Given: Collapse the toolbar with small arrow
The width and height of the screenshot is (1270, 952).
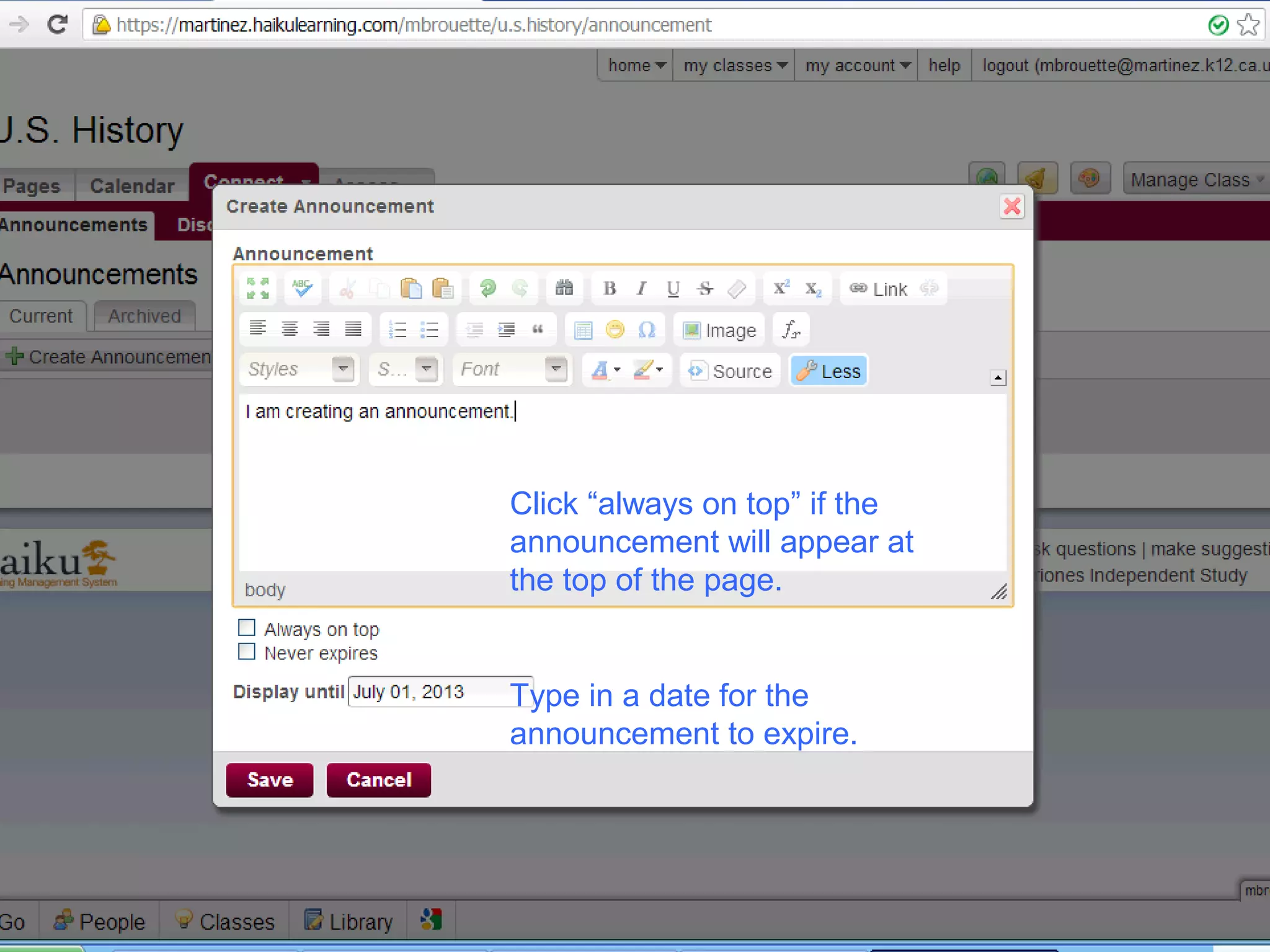Looking at the screenshot, I should point(998,377).
